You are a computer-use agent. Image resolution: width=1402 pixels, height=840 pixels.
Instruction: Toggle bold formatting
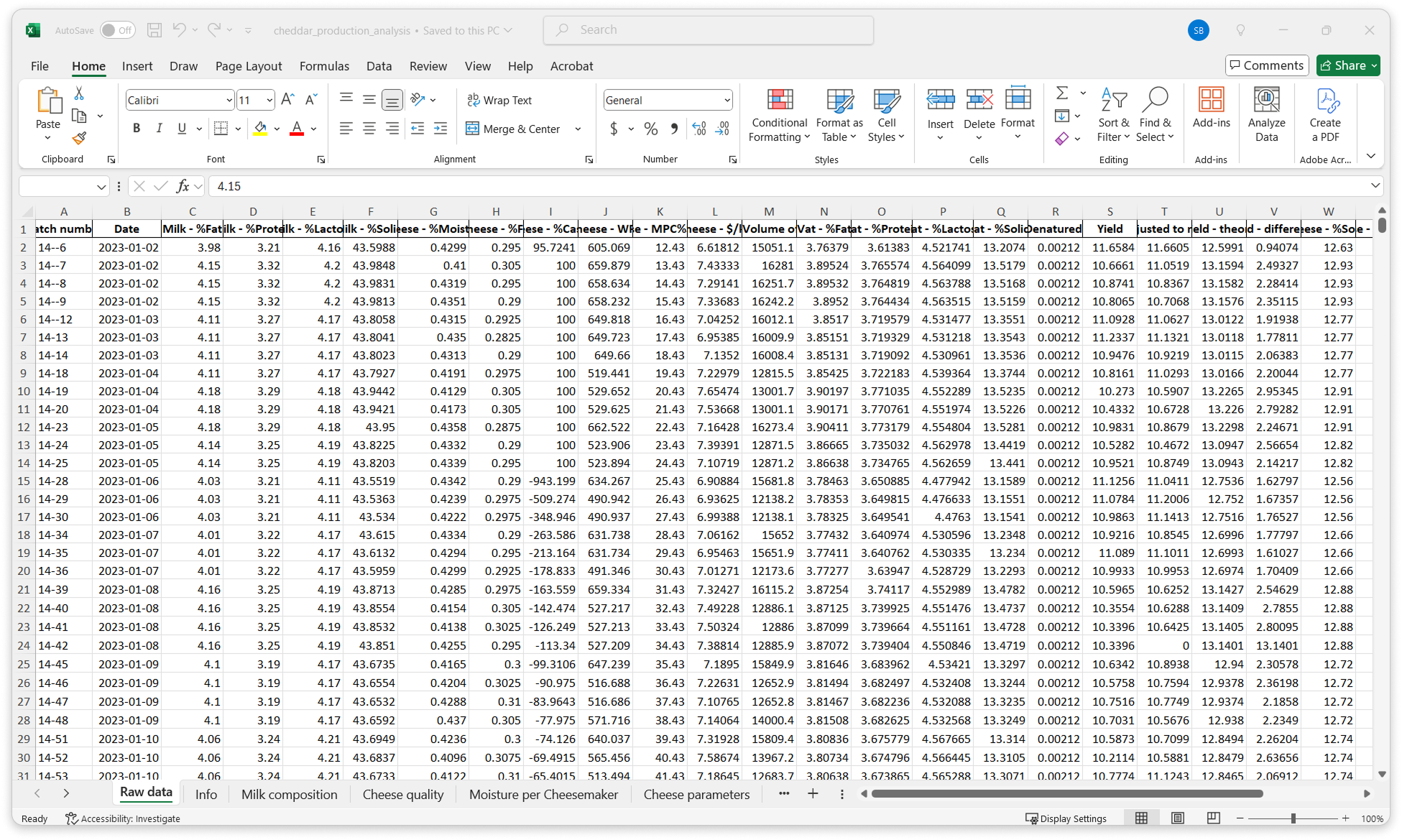[x=137, y=129]
